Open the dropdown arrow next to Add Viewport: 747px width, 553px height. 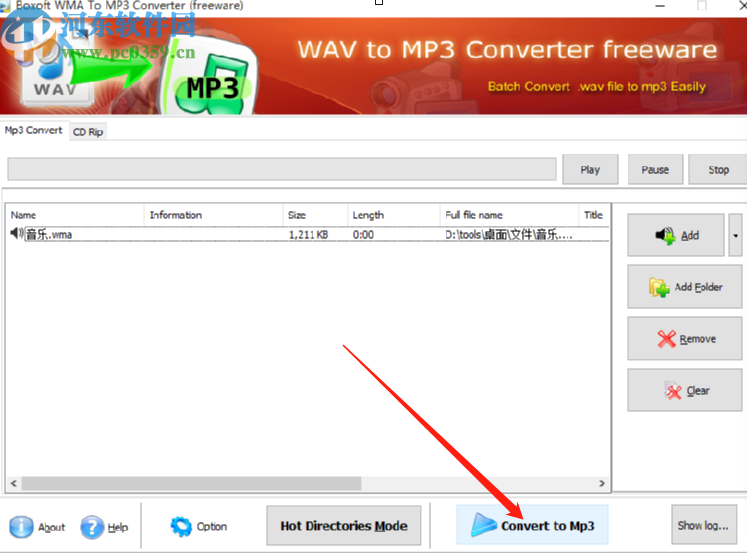(x=735, y=235)
